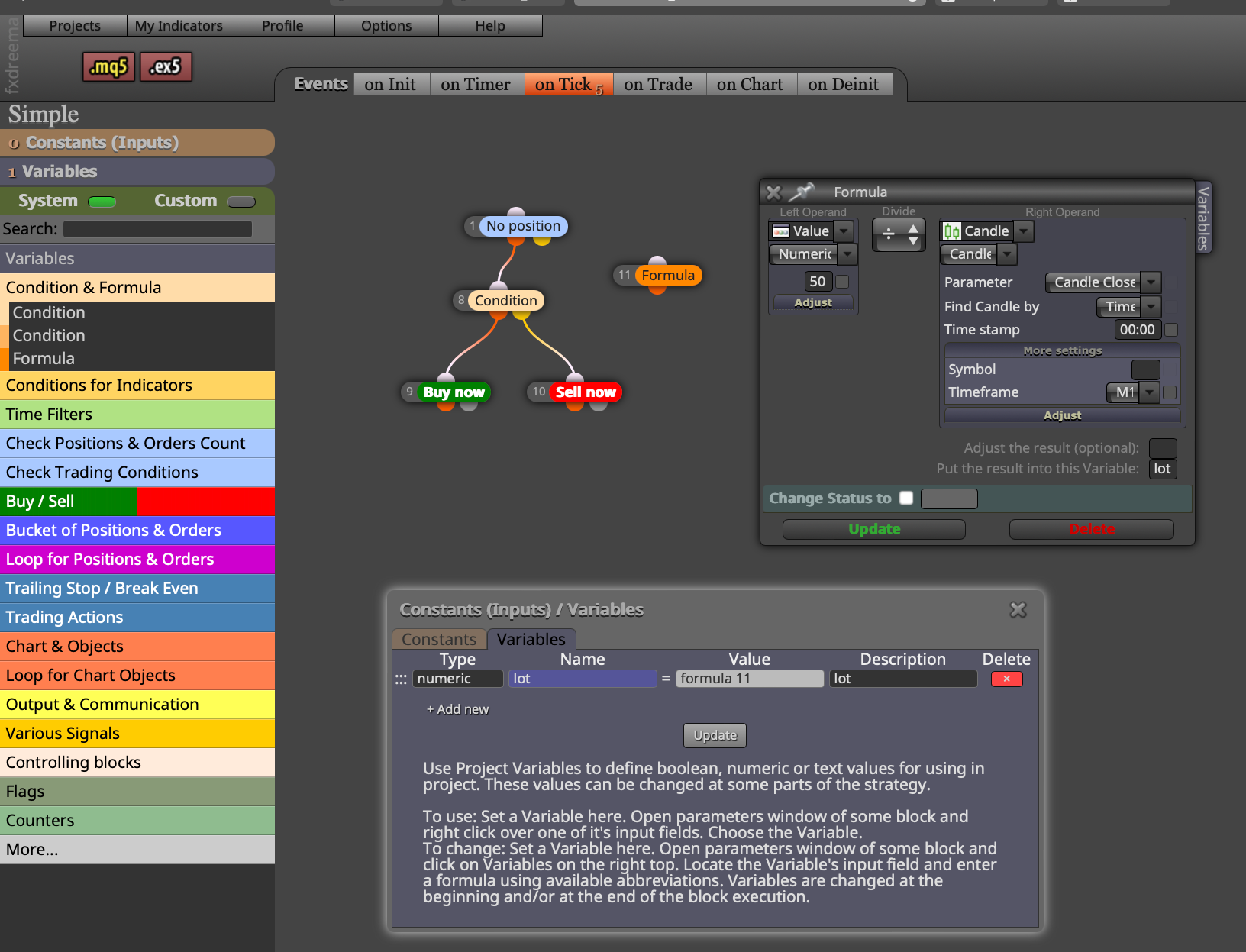The image size is (1246, 952).
Task: Close the Formula parameters panel
Action: pyautogui.click(x=773, y=192)
